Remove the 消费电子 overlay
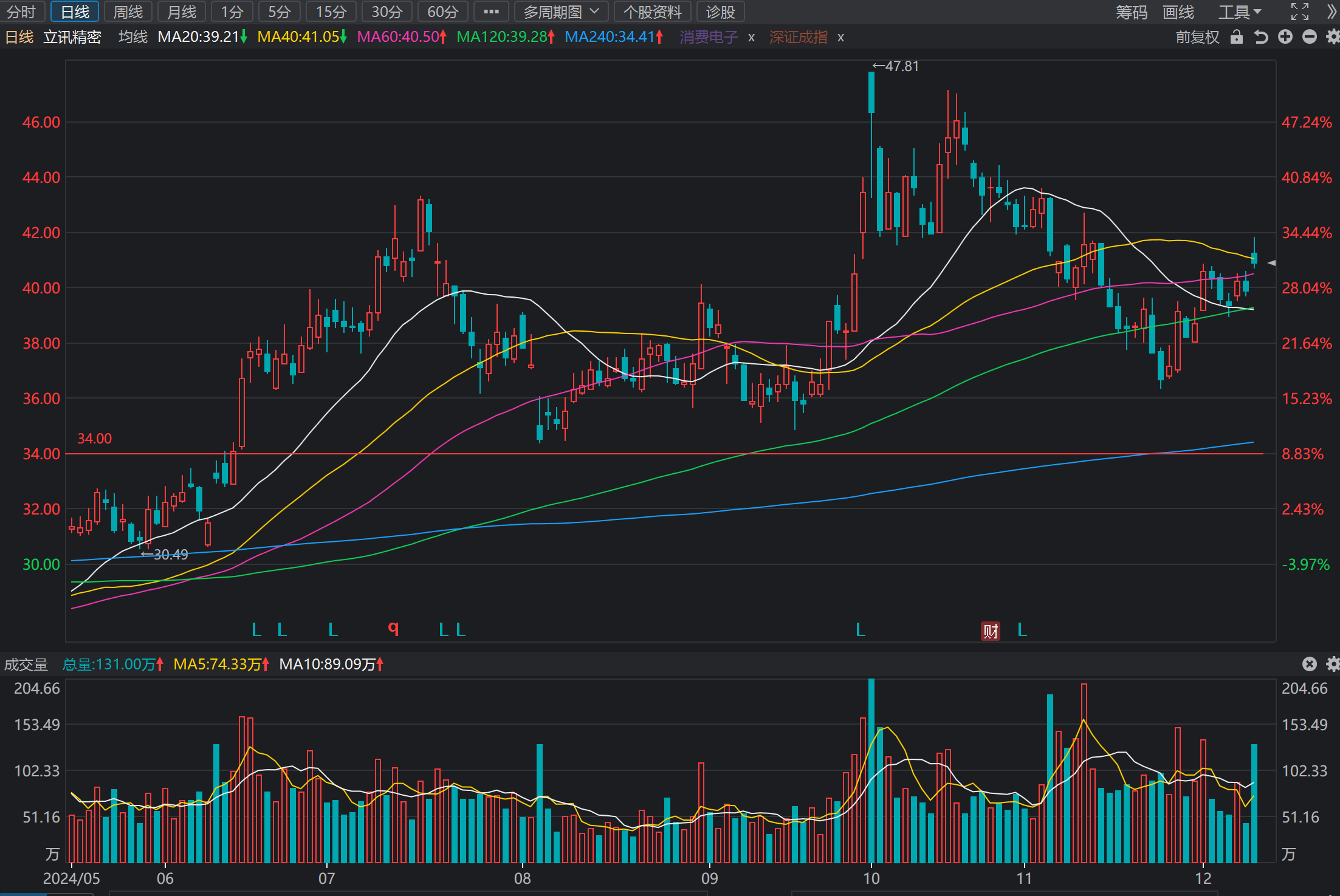 (752, 38)
